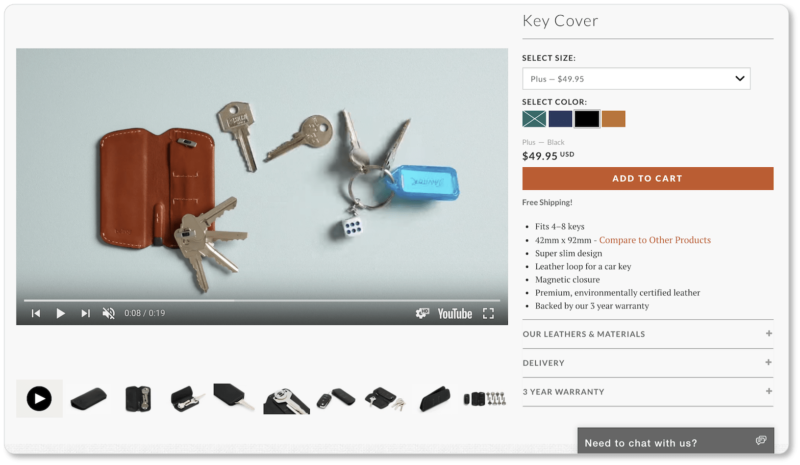800x465 pixels.
Task: Open the video player settings gear
Action: (x=422, y=313)
